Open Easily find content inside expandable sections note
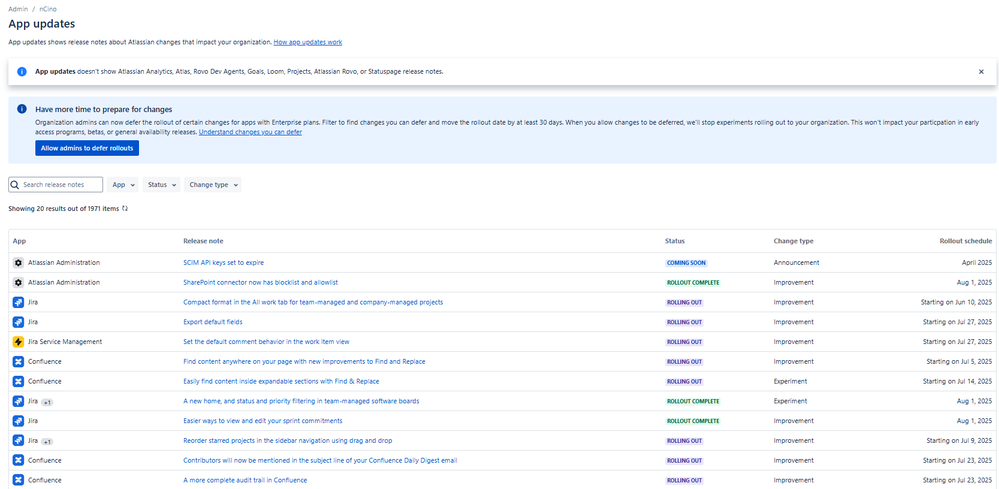The width and height of the screenshot is (999, 489). point(281,381)
